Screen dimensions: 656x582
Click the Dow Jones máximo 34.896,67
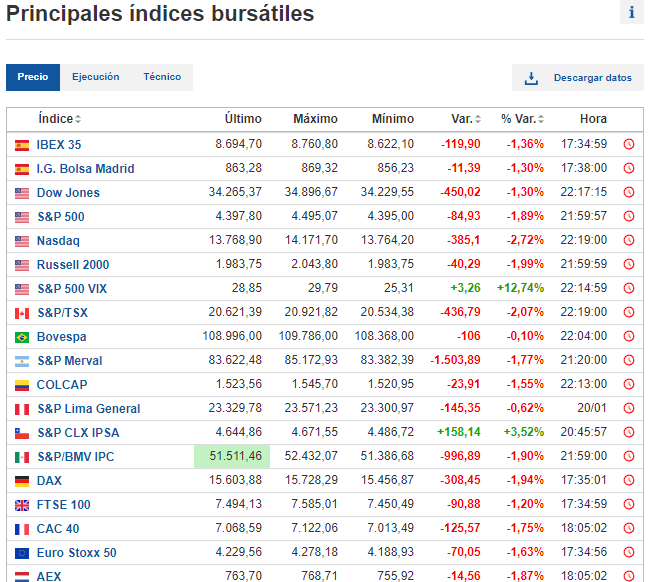311,192
